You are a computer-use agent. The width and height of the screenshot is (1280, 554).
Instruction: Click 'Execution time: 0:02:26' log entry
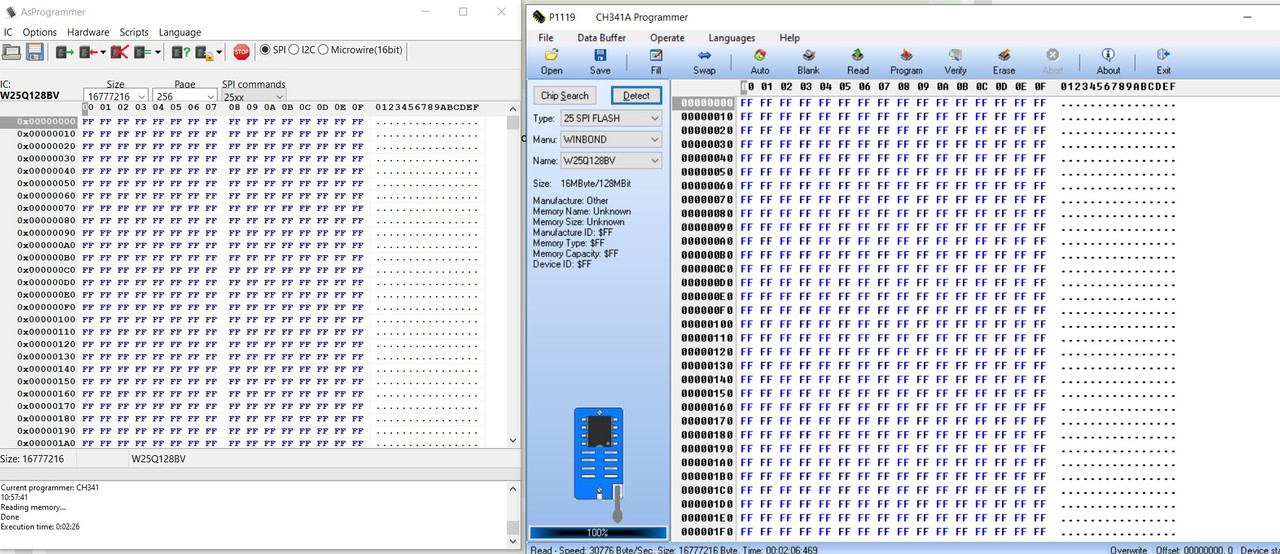40,526
